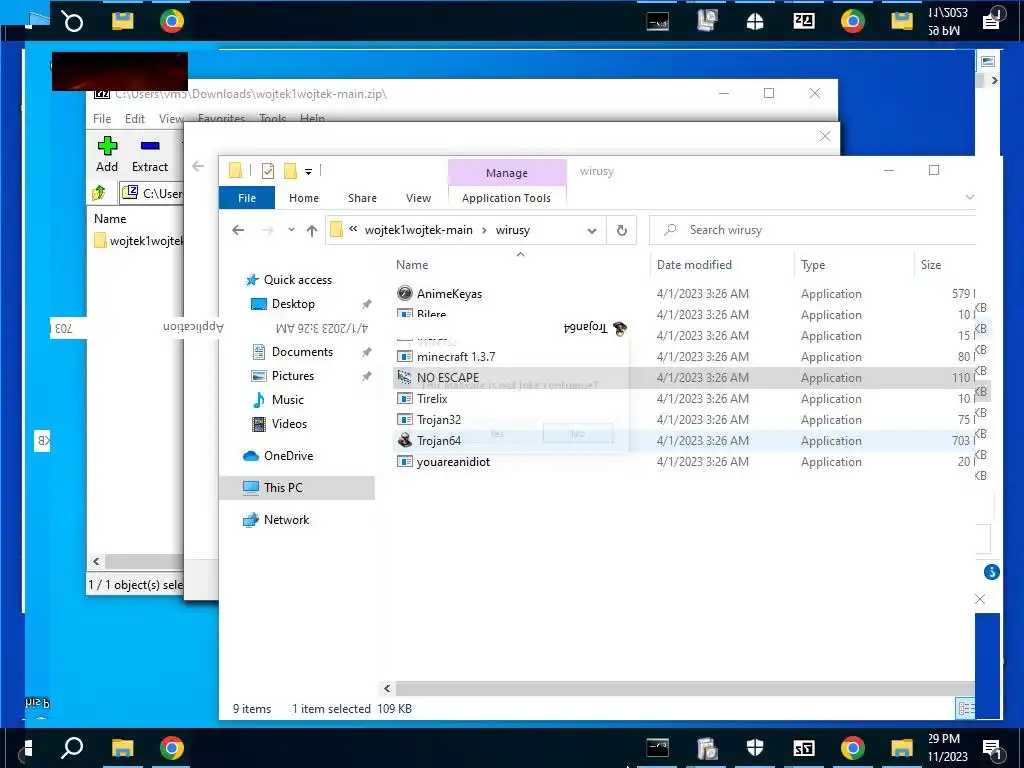Select the Trojan64 application

(439, 441)
